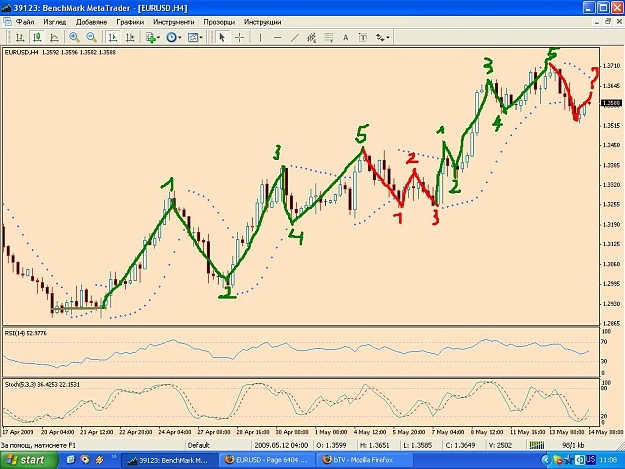625x469 pixels.
Task: Click the 1.3710 price scale label
Action: [x=612, y=66]
